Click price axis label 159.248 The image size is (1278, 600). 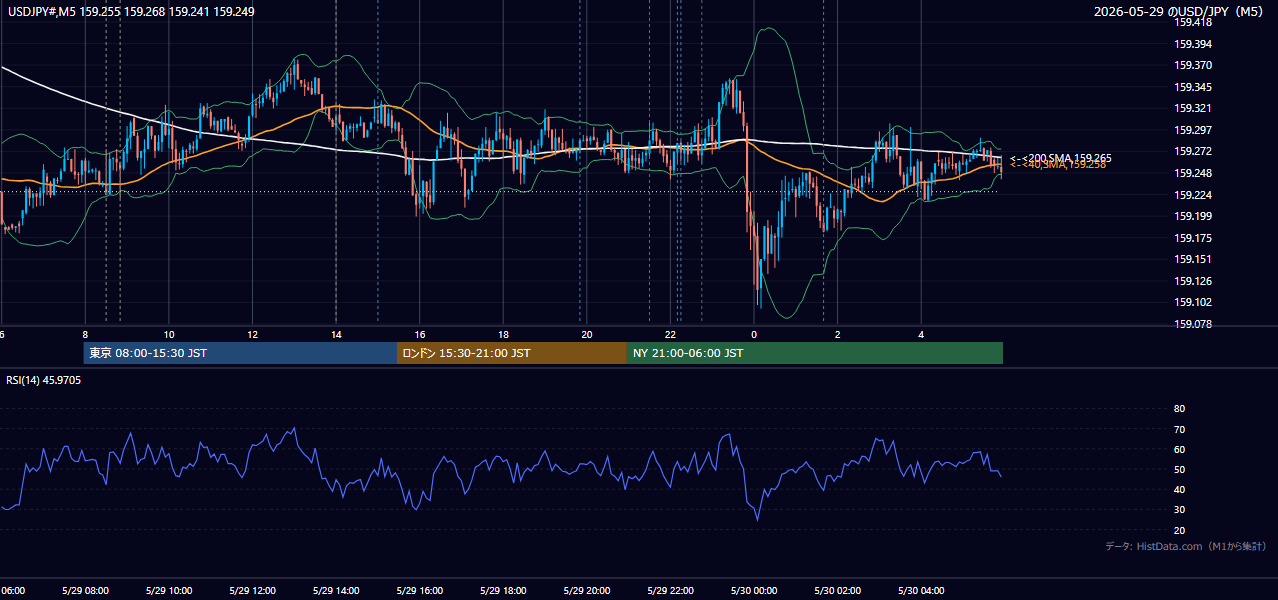tap(1193, 173)
